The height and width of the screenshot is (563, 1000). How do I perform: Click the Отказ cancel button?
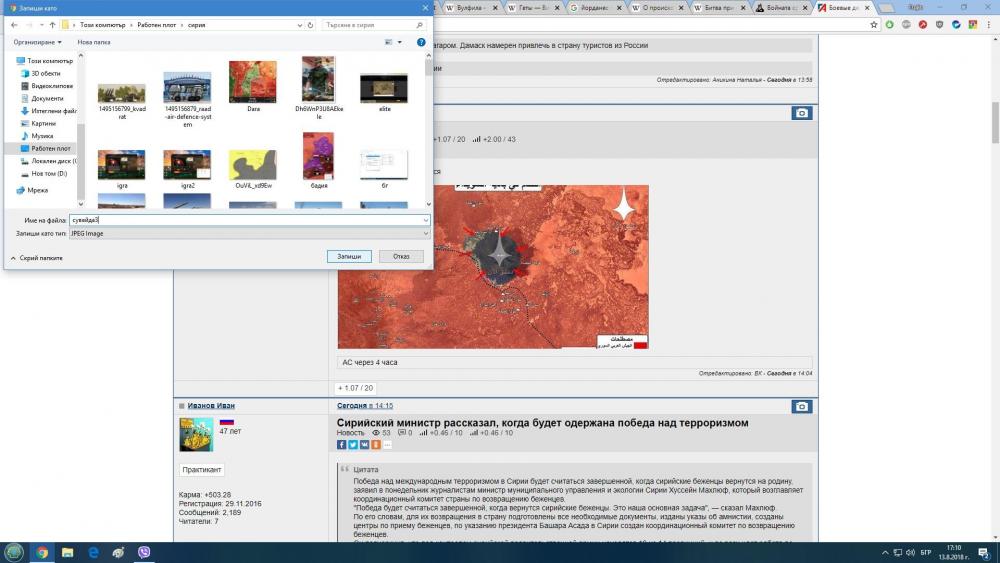pos(401,256)
